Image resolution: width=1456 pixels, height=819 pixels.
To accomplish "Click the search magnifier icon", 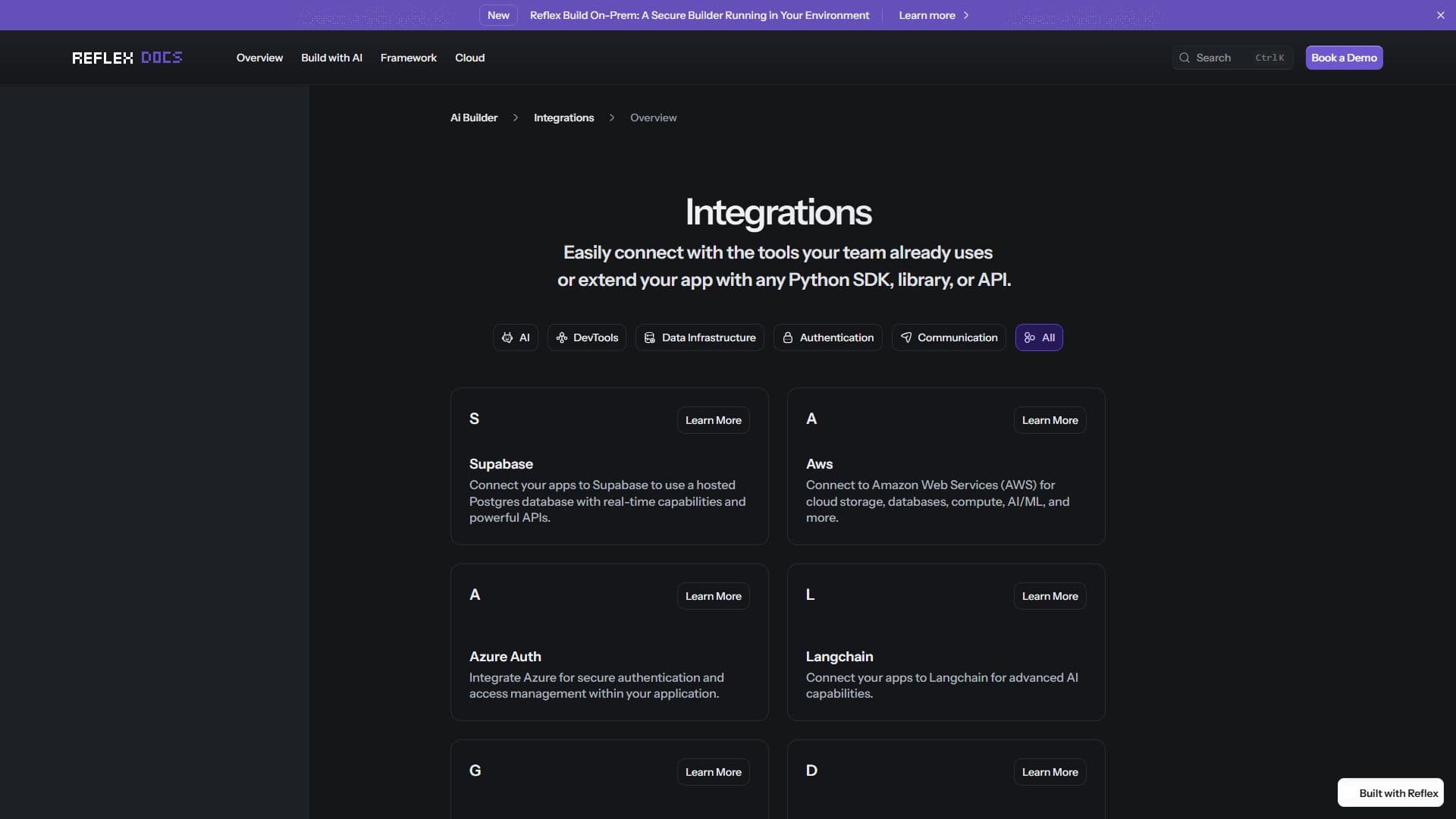I will click(1185, 58).
